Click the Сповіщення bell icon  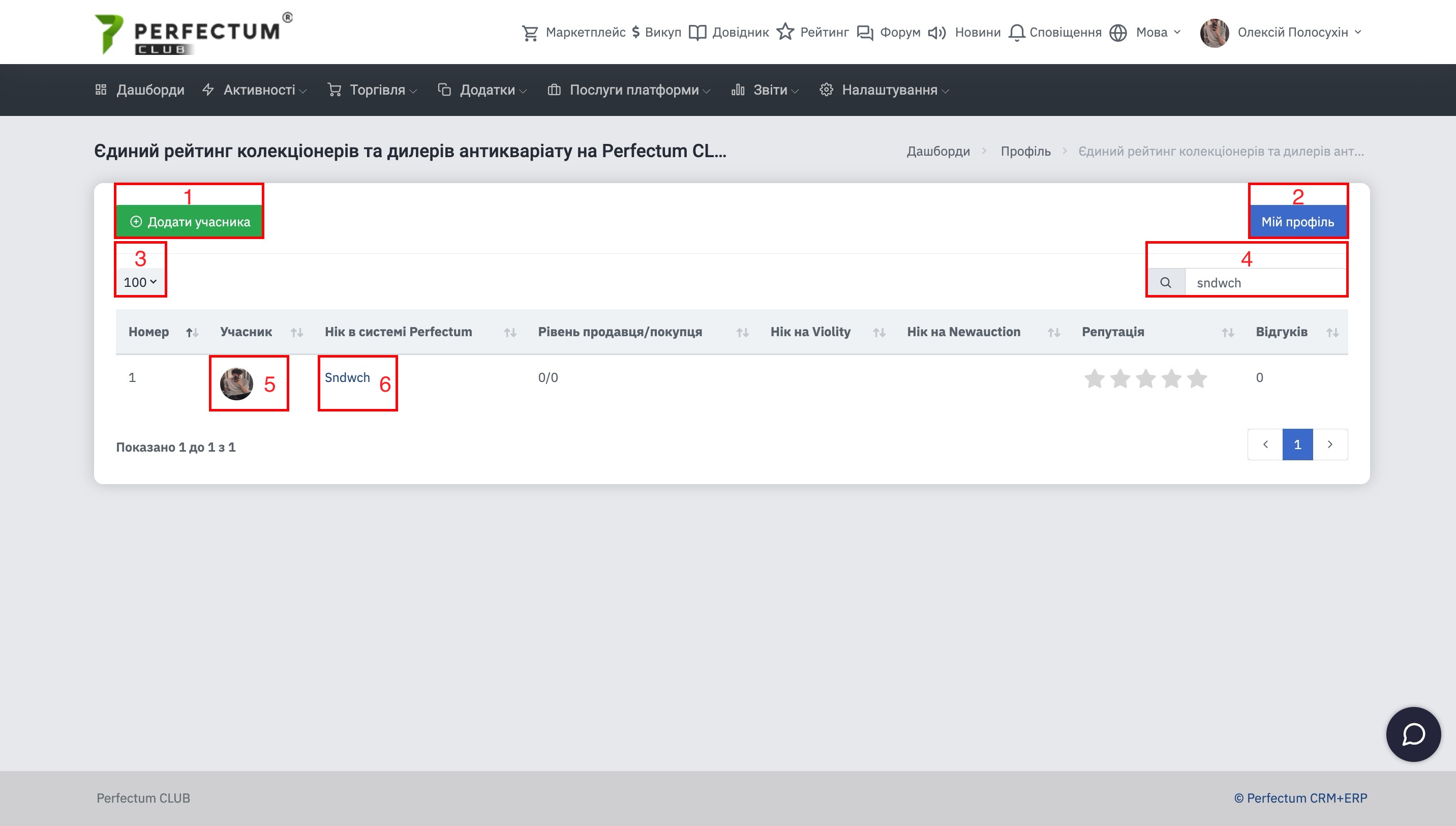click(x=1017, y=33)
